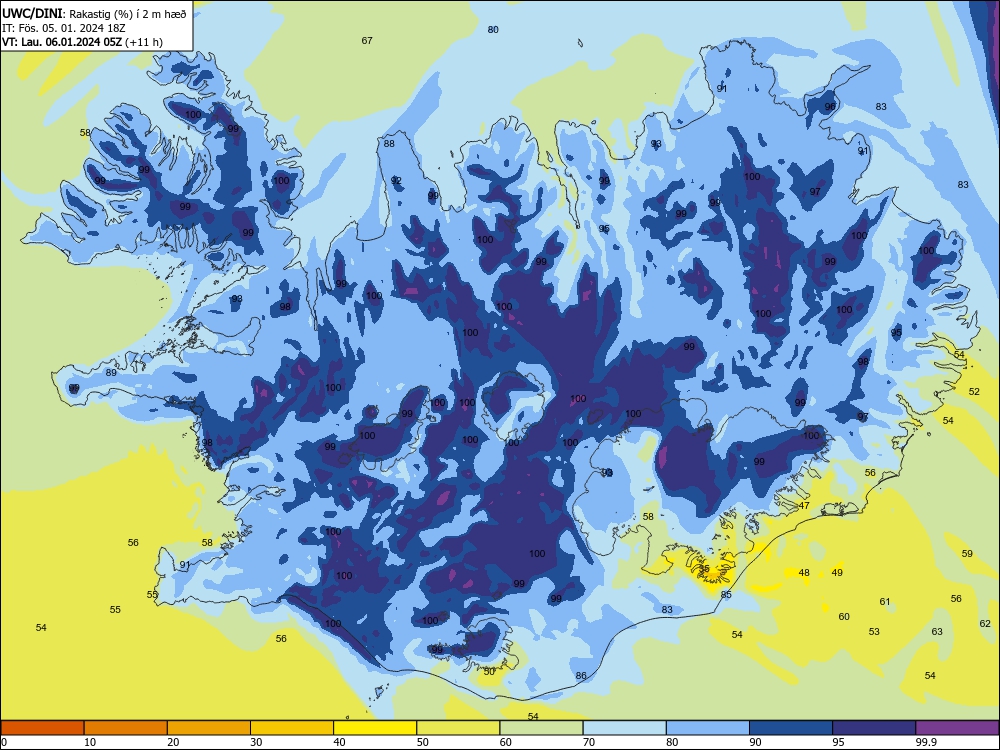Click the humidity value '52' off the east coast
Image resolution: width=1000 pixels, height=750 pixels.
click(974, 391)
